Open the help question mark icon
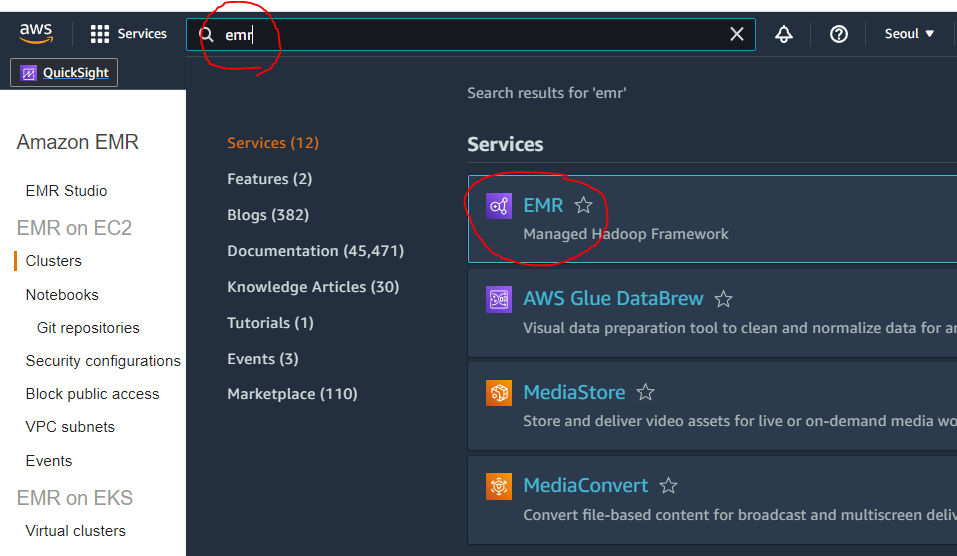This screenshot has height=556, width=957. pos(839,34)
